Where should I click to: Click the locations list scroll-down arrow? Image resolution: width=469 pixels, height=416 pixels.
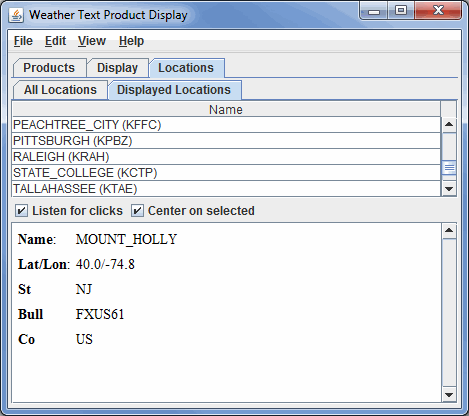pos(449,189)
